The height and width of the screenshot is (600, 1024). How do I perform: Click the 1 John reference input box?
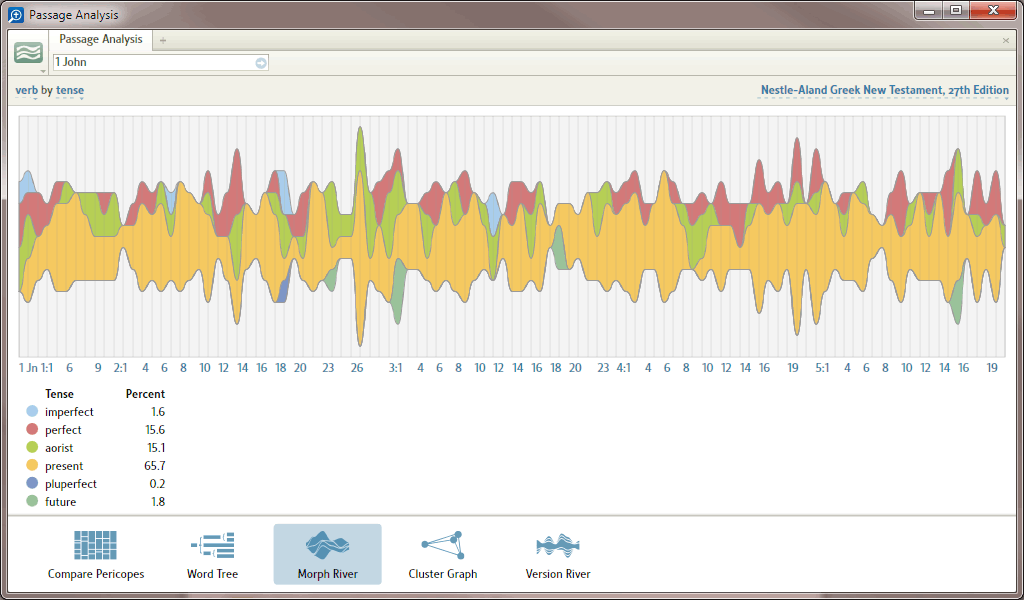(x=160, y=63)
